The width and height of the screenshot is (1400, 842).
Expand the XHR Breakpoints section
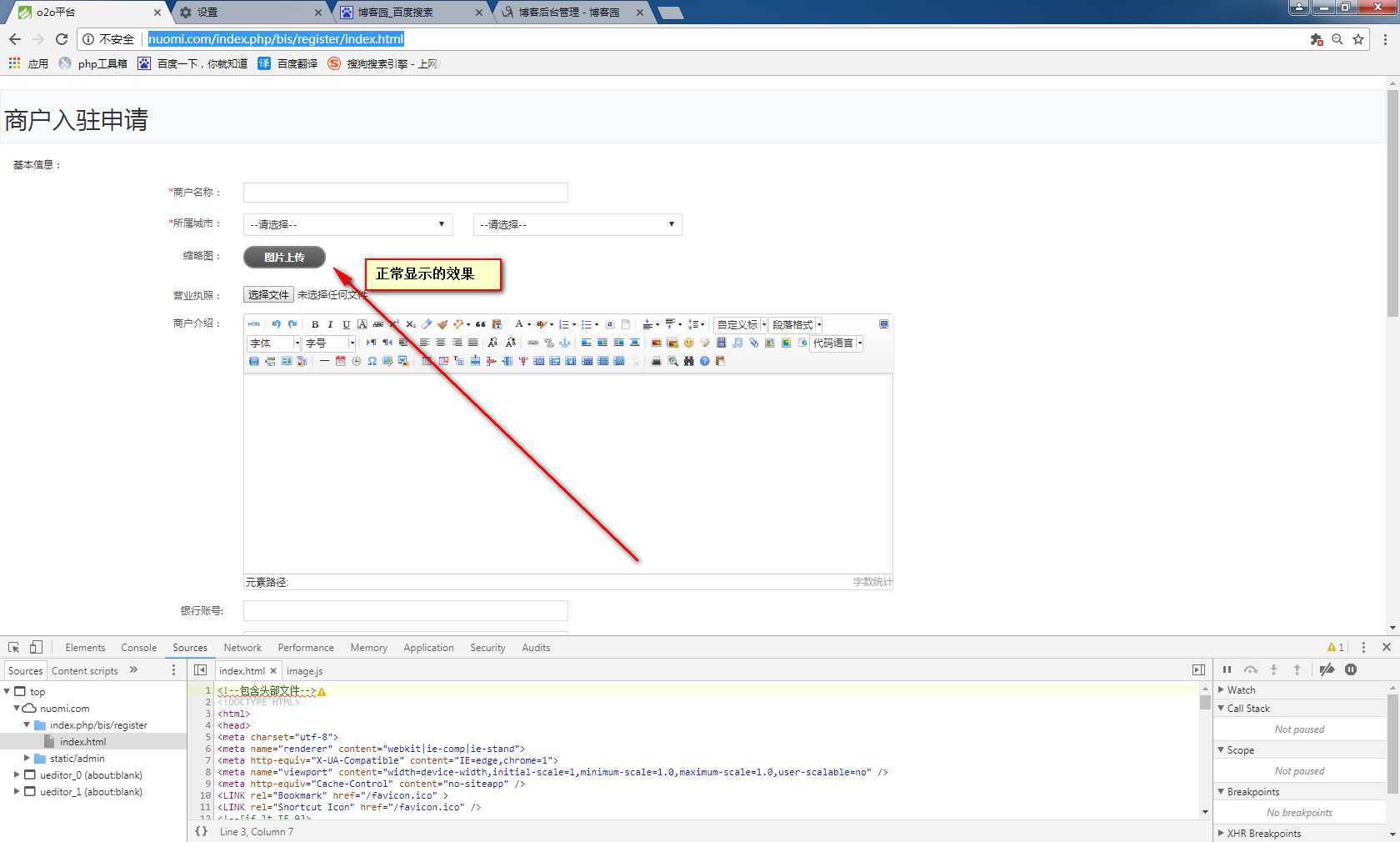coord(1222,834)
